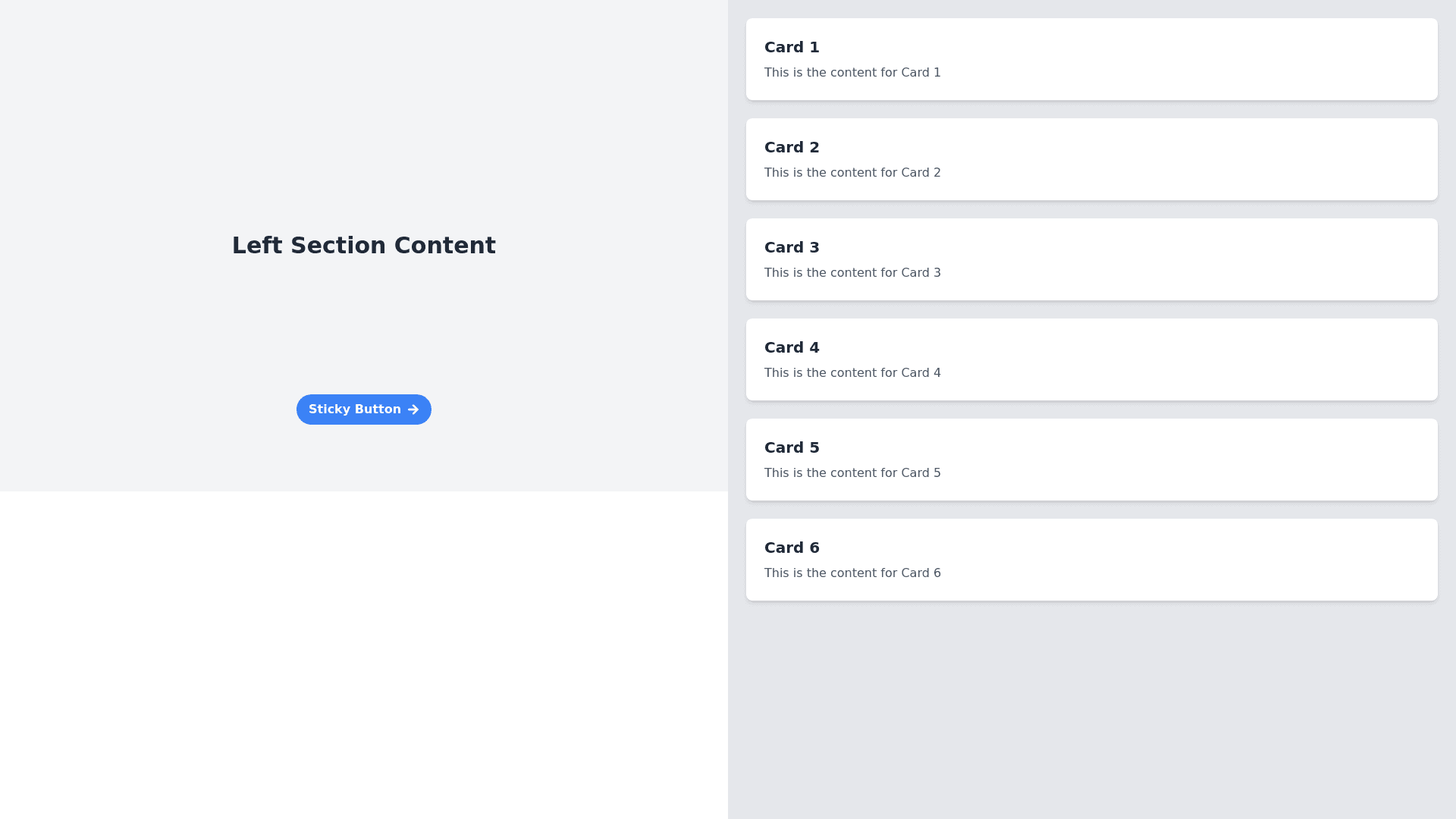Viewport: 1456px width, 819px height.
Task: Click the white empty area below the left section
Action: click(364, 652)
